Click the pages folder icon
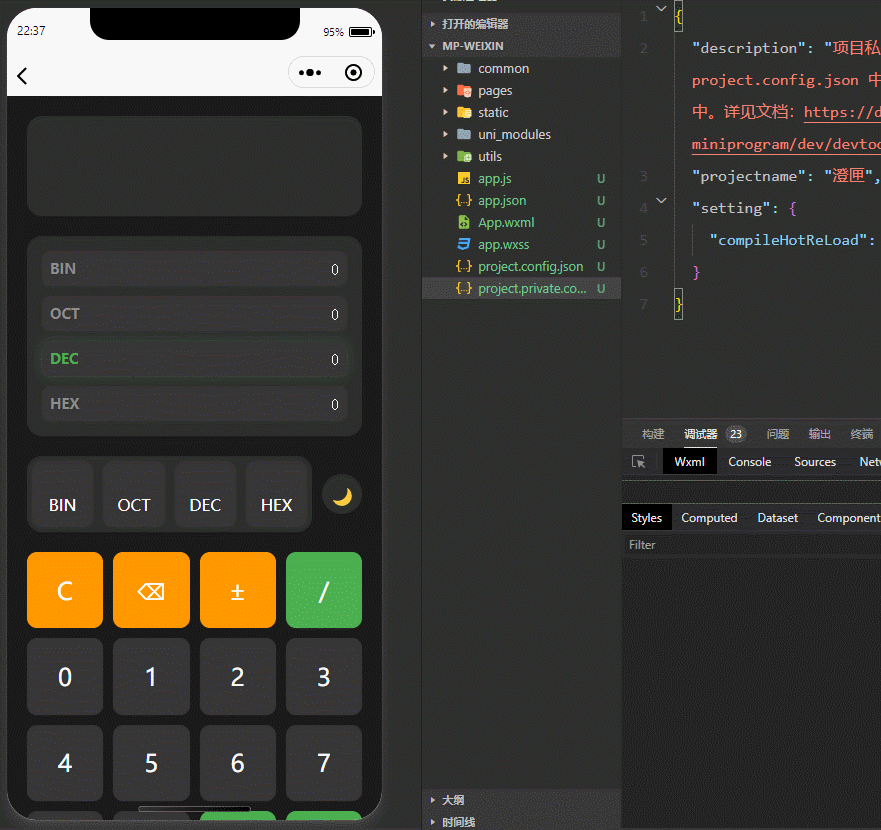This screenshot has height=830, width=881. 464,90
